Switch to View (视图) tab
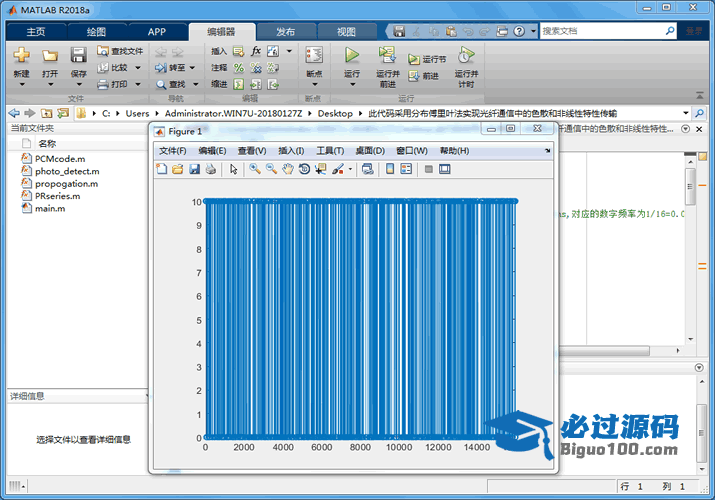715x500 pixels. pyautogui.click(x=346, y=31)
